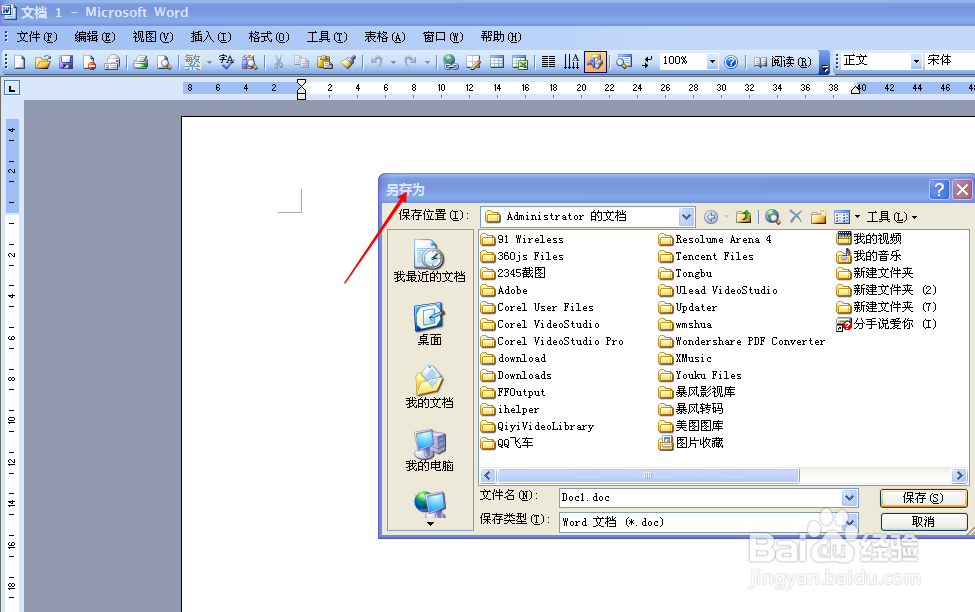The image size is (975, 612).
Task: Insert a hyperlink using globe icon
Action: pyautogui.click(x=451, y=62)
